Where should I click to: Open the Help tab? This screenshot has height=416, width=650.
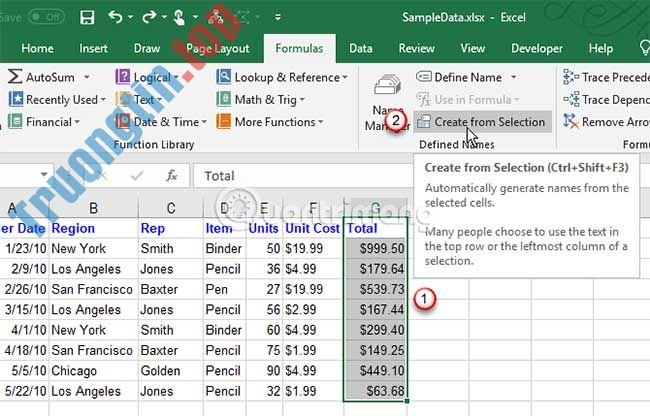pyautogui.click(x=601, y=48)
